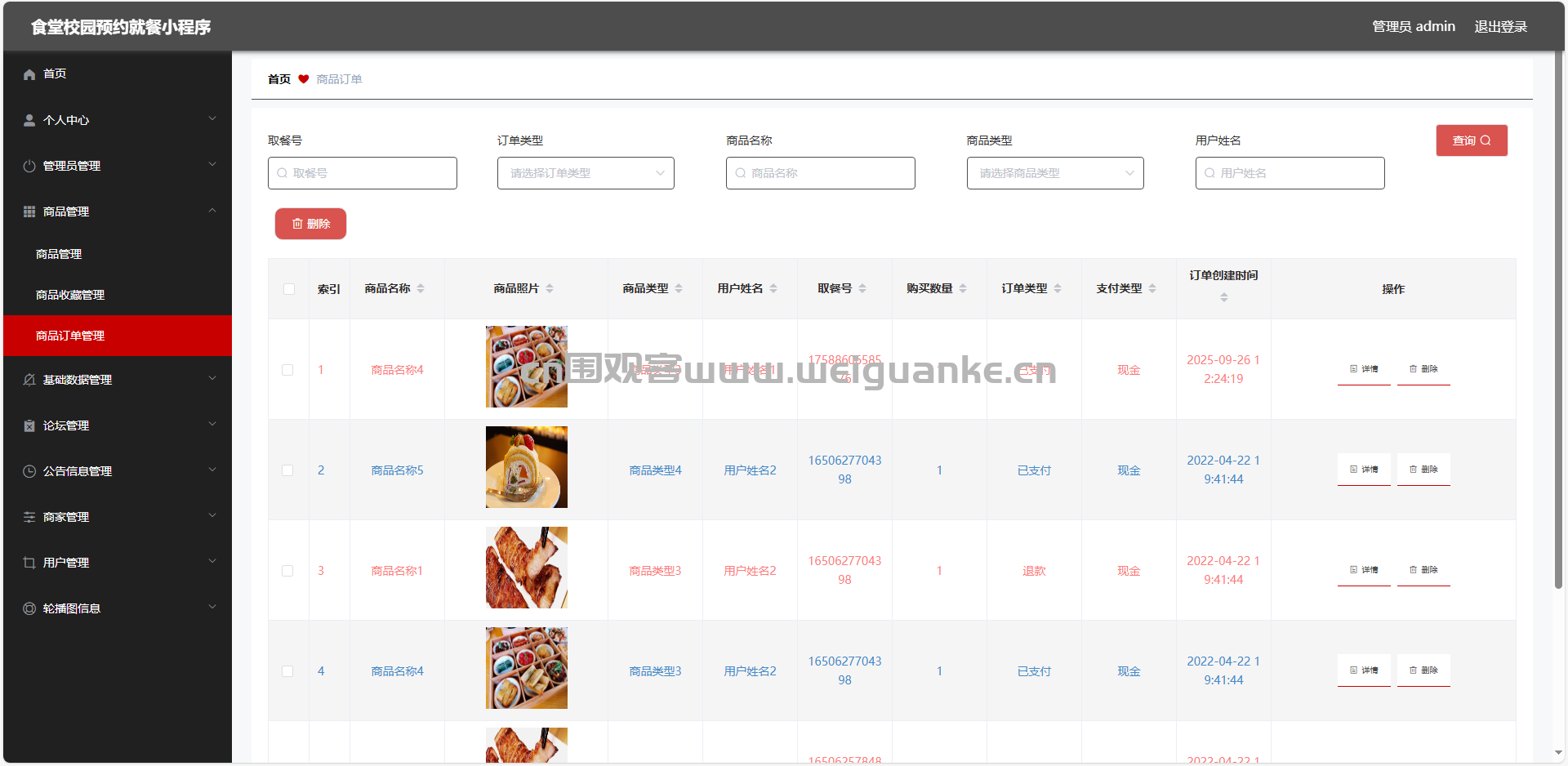This screenshot has width=1568, height=766.
Task: Click inside the 商品名称 input field
Action: 821,173
